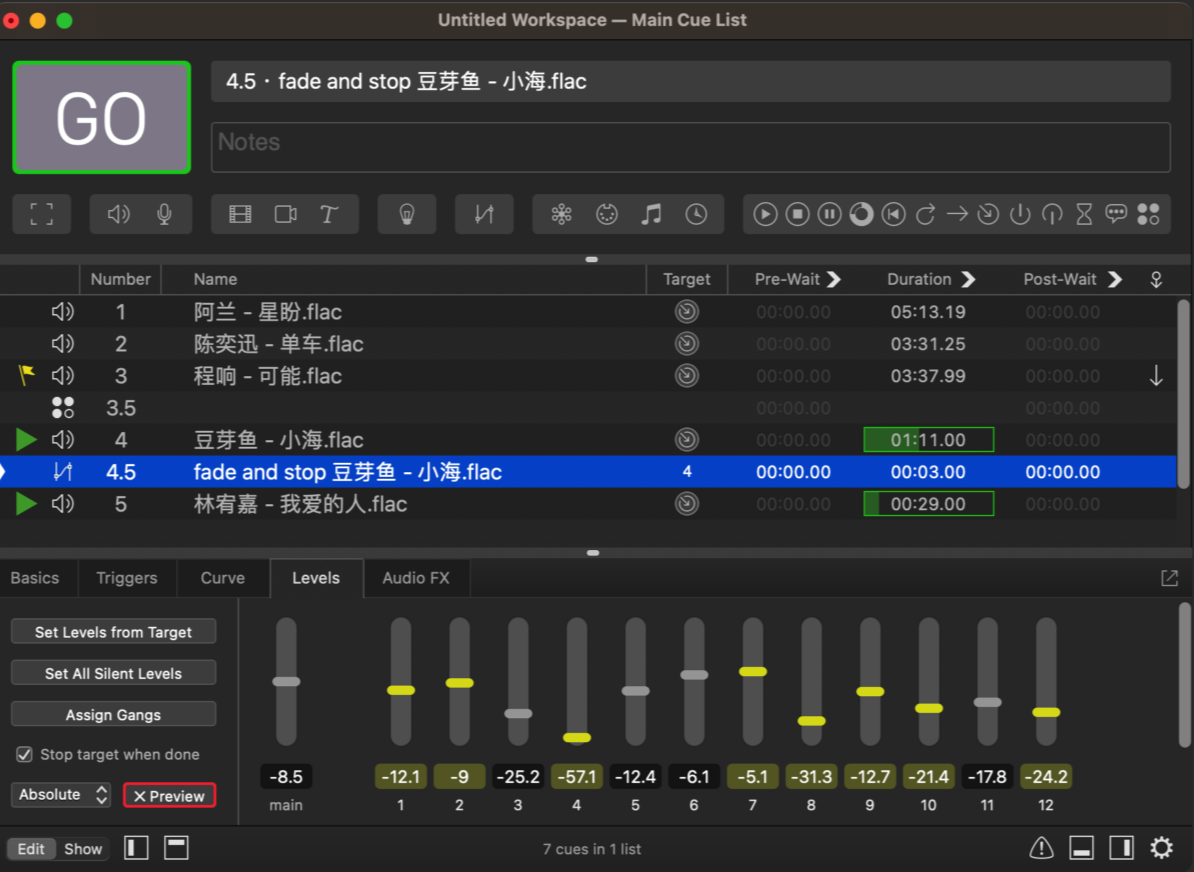Add a Light cue with bulb icon
Screen dimensions: 1194x872
pos(407,214)
